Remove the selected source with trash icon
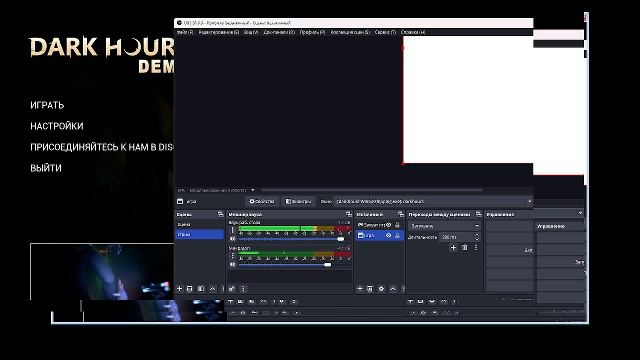 [x=370, y=289]
